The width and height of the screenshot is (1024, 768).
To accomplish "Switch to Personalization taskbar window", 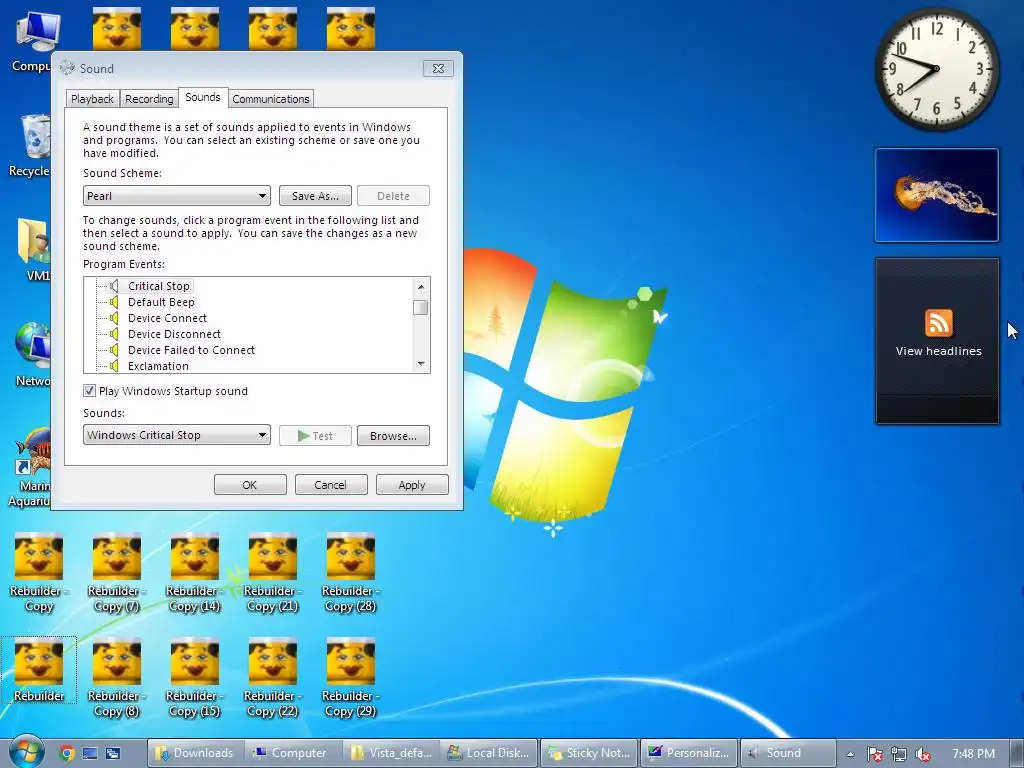I will pos(688,753).
